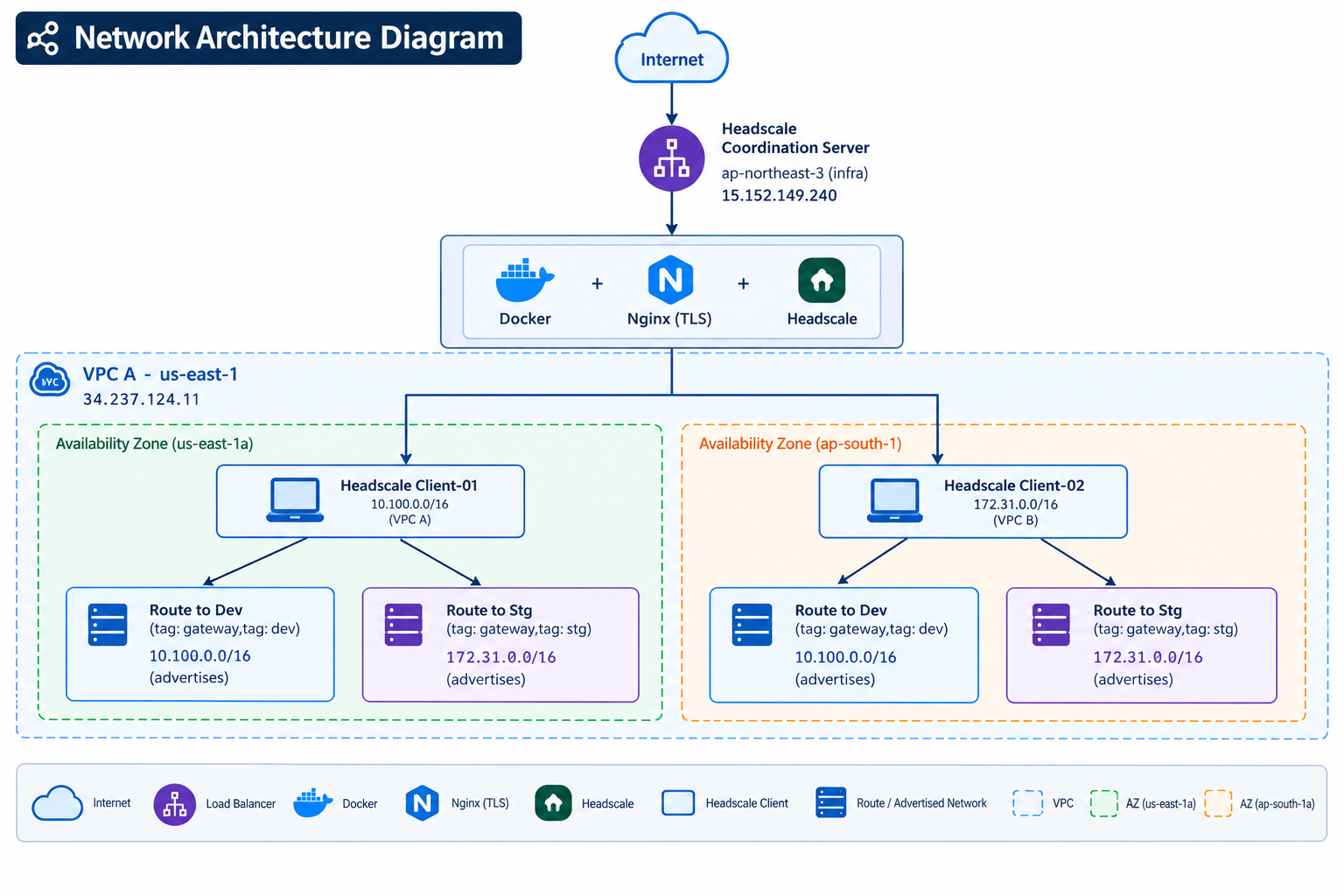Click '(VPC B)' text under Client-02
Viewport: 1344px width, 896px height.
(1015, 521)
